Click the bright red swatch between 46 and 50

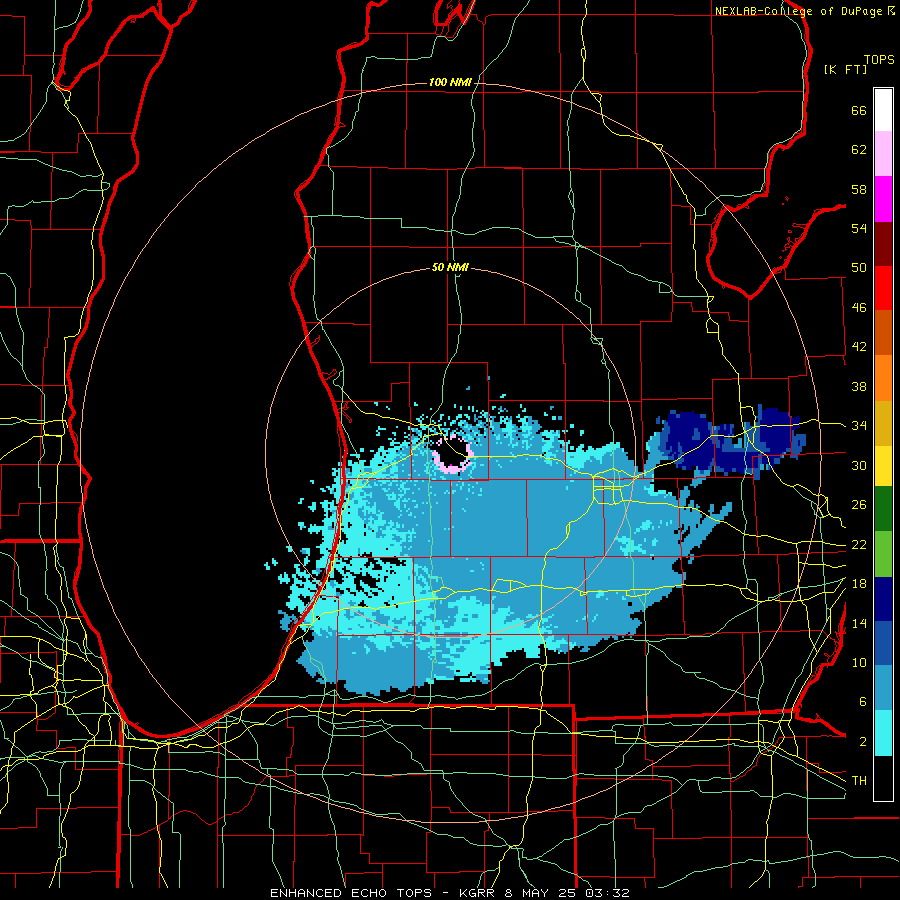click(x=883, y=288)
